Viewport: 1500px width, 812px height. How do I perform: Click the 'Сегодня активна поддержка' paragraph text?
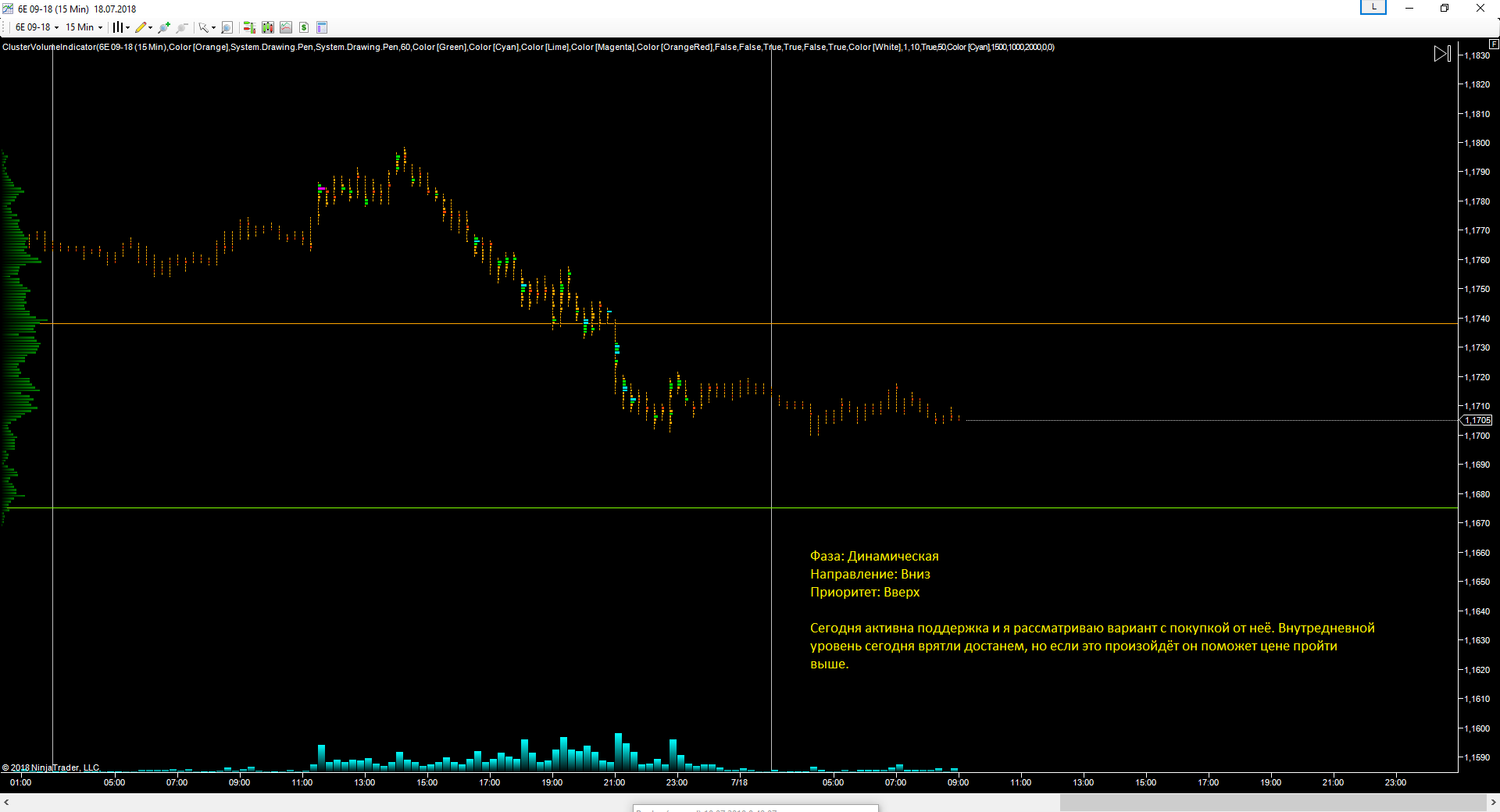click(1092, 646)
